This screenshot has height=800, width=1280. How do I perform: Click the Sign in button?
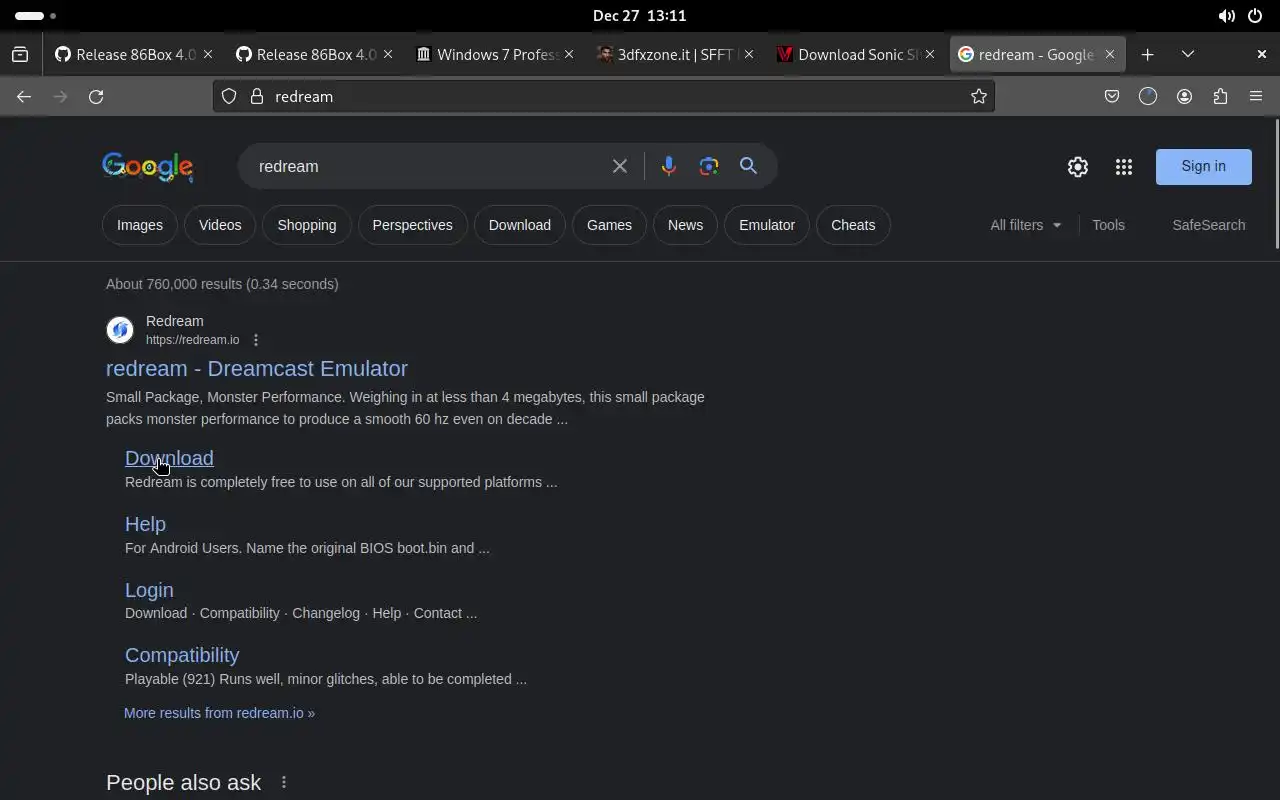(x=1203, y=167)
